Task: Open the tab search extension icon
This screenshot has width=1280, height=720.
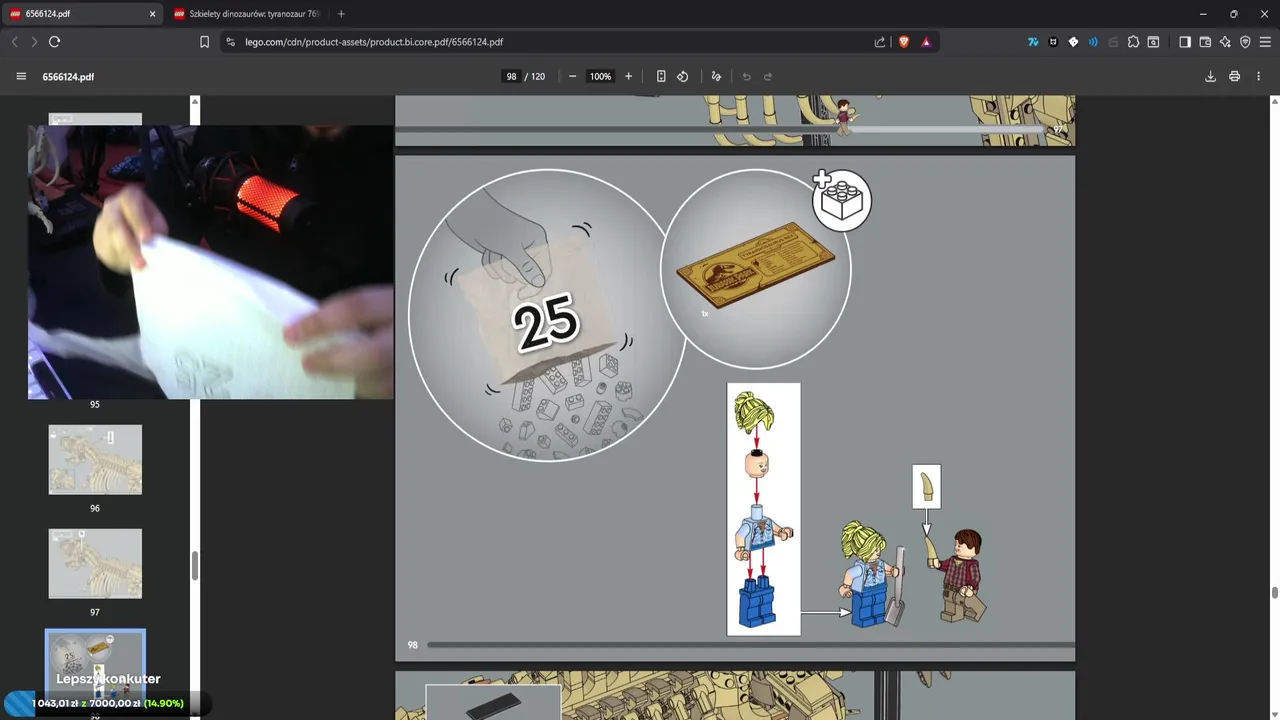Action: tap(1153, 42)
